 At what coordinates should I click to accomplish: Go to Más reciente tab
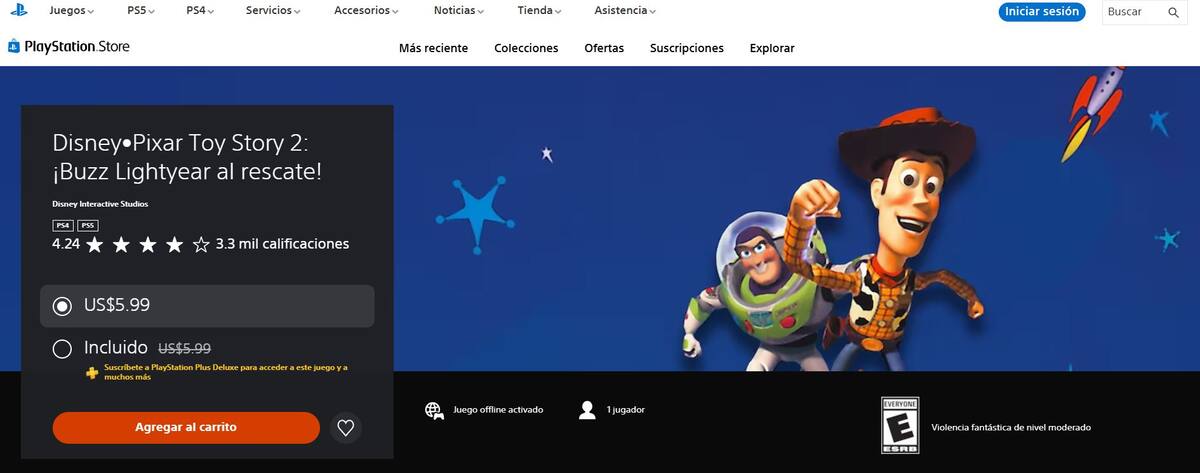[433, 48]
